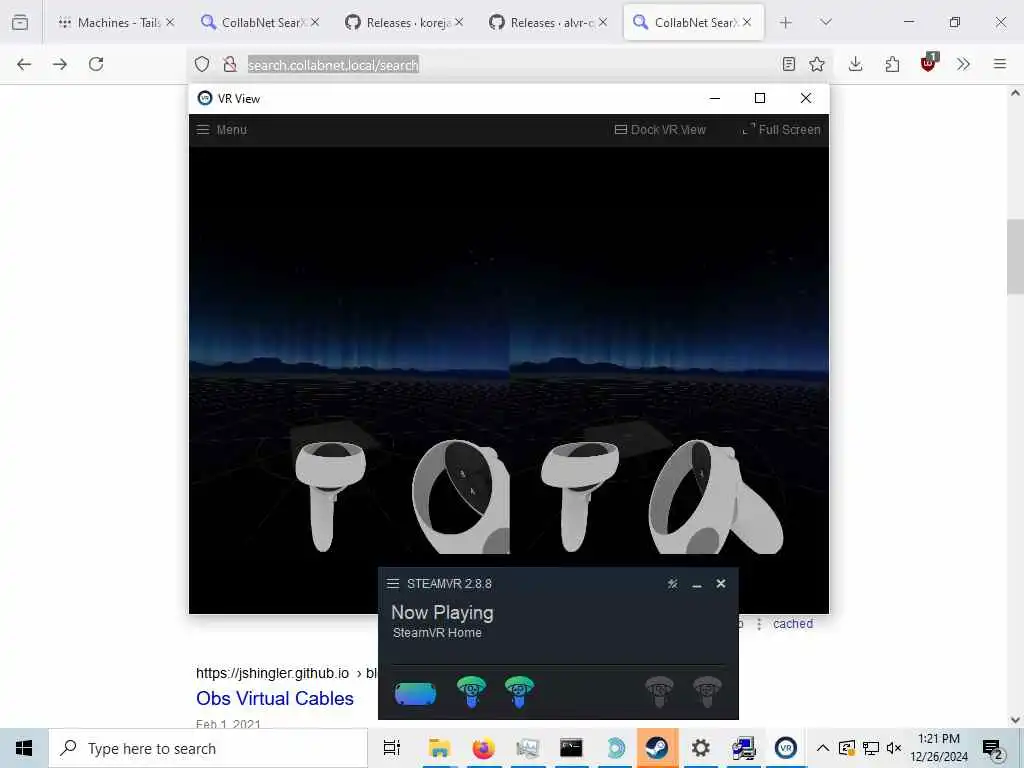This screenshot has width=1024, height=768.
Task: Open Firefox View icon at top-left
Action: (x=20, y=23)
